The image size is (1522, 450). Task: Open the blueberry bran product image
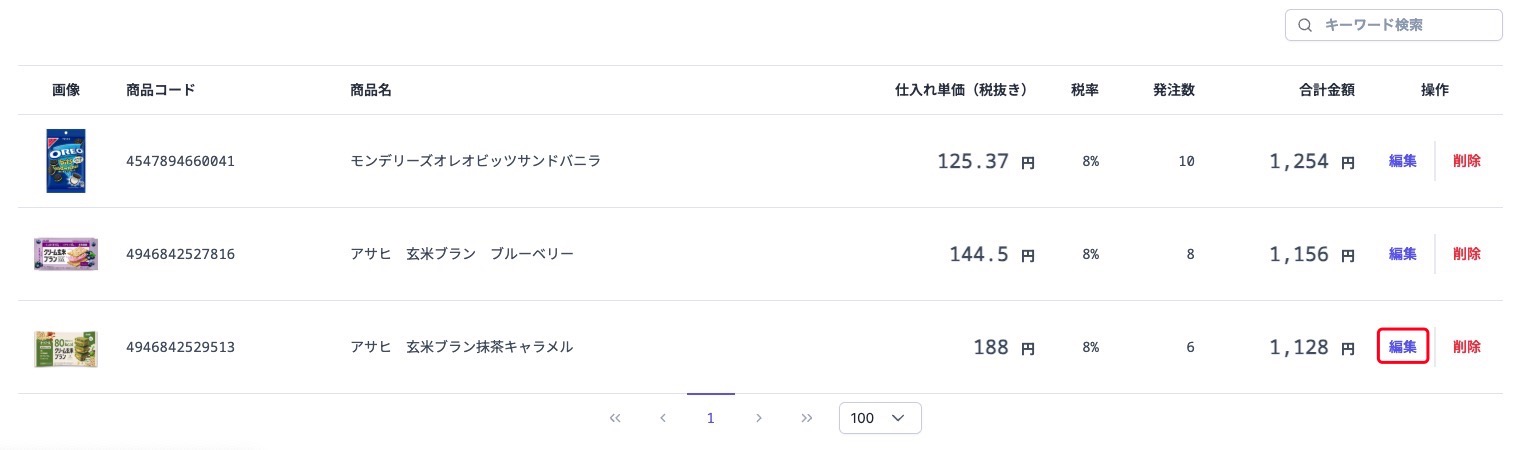(66, 254)
